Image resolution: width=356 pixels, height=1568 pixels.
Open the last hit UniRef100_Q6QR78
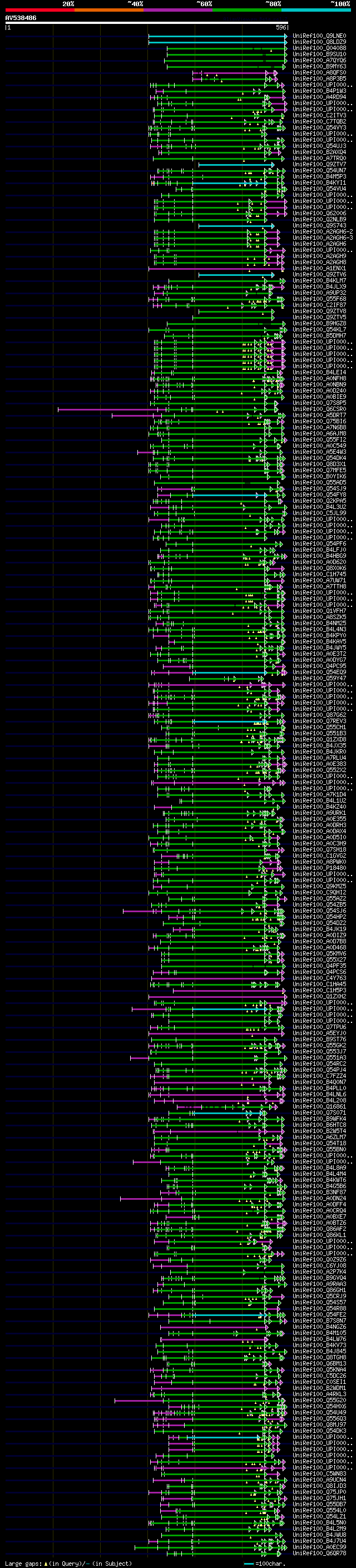319,1553
